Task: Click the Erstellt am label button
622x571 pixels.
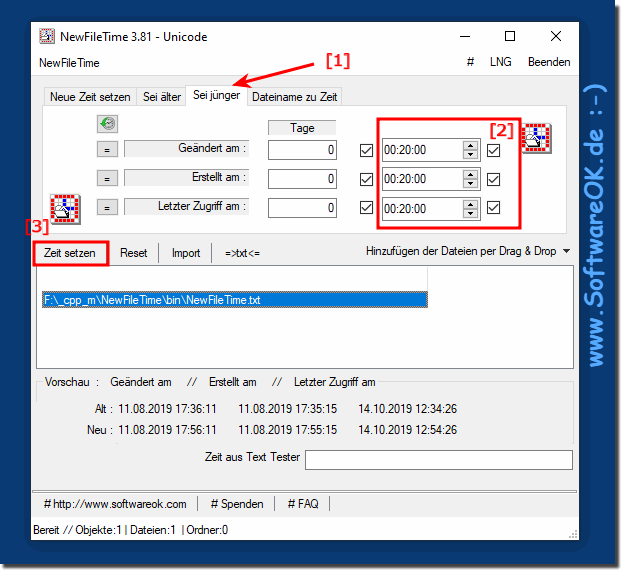Action: coord(186,177)
